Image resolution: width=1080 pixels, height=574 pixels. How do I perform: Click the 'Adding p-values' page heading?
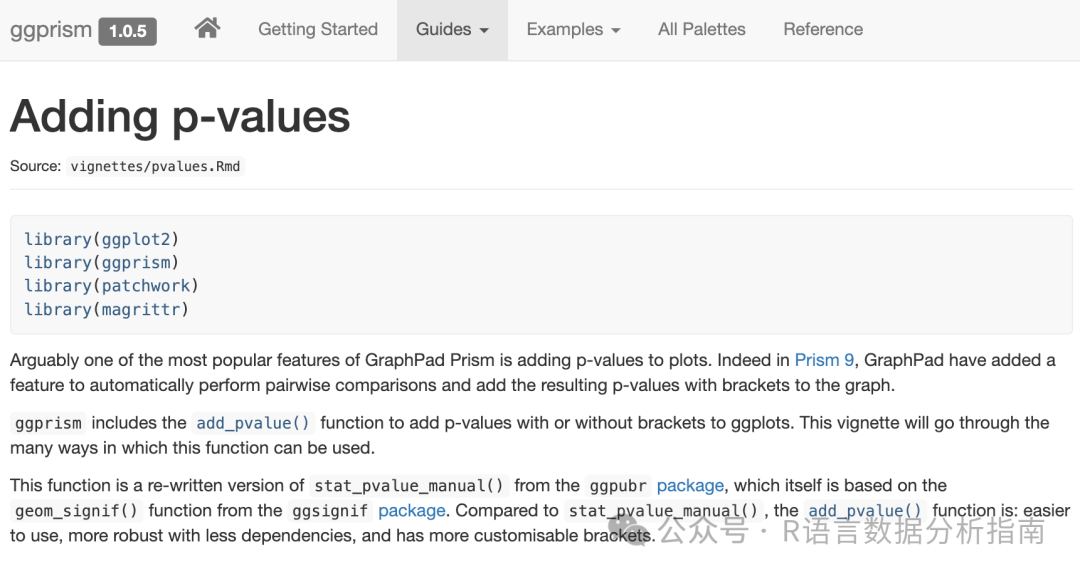pos(180,117)
